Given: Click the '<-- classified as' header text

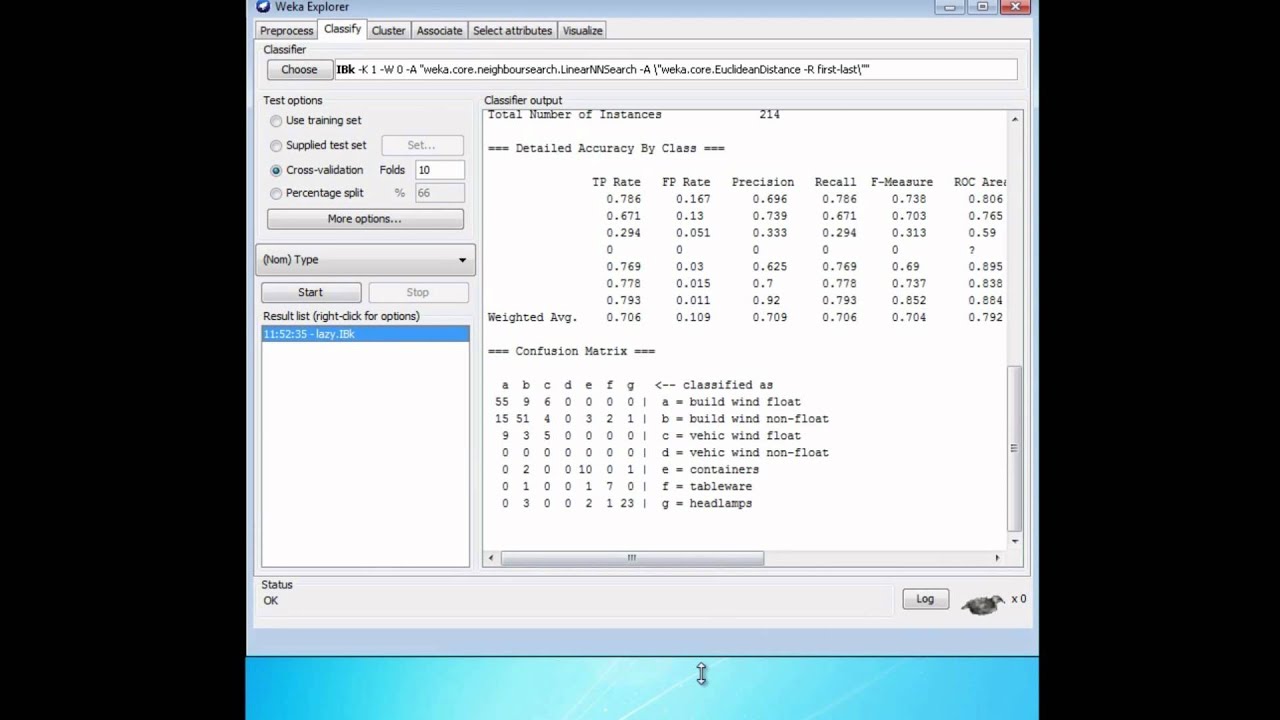Looking at the screenshot, I should pyautogui.click(x=714, y=385).
